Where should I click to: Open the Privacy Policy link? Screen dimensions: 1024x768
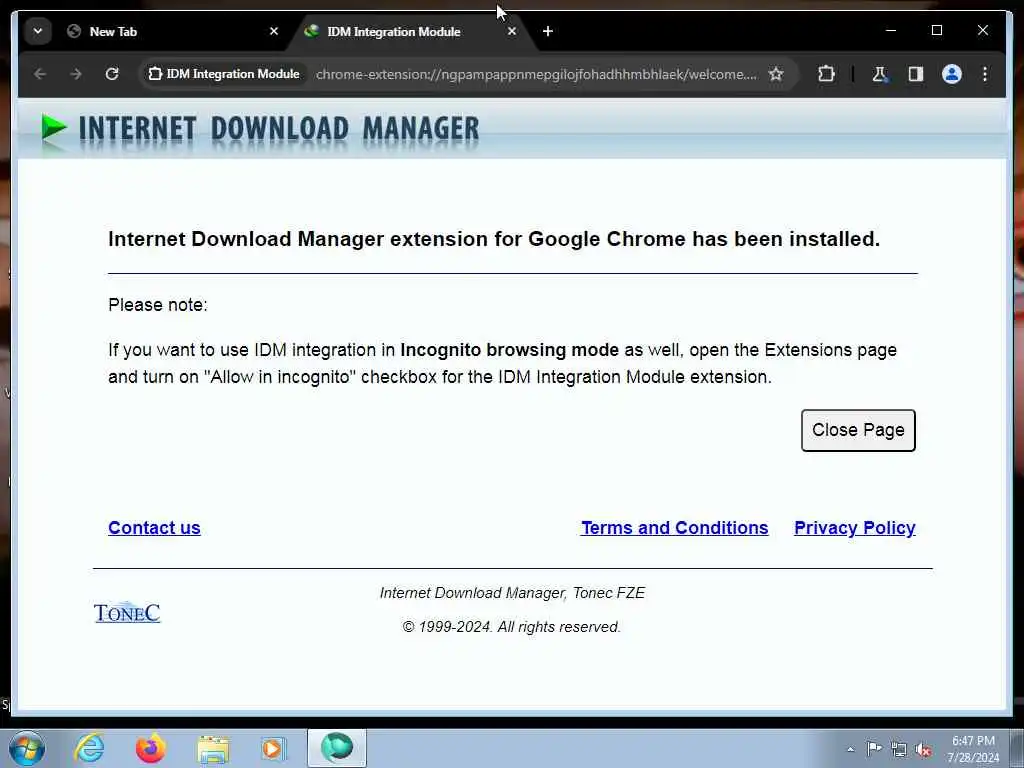[x=854, y=528]
